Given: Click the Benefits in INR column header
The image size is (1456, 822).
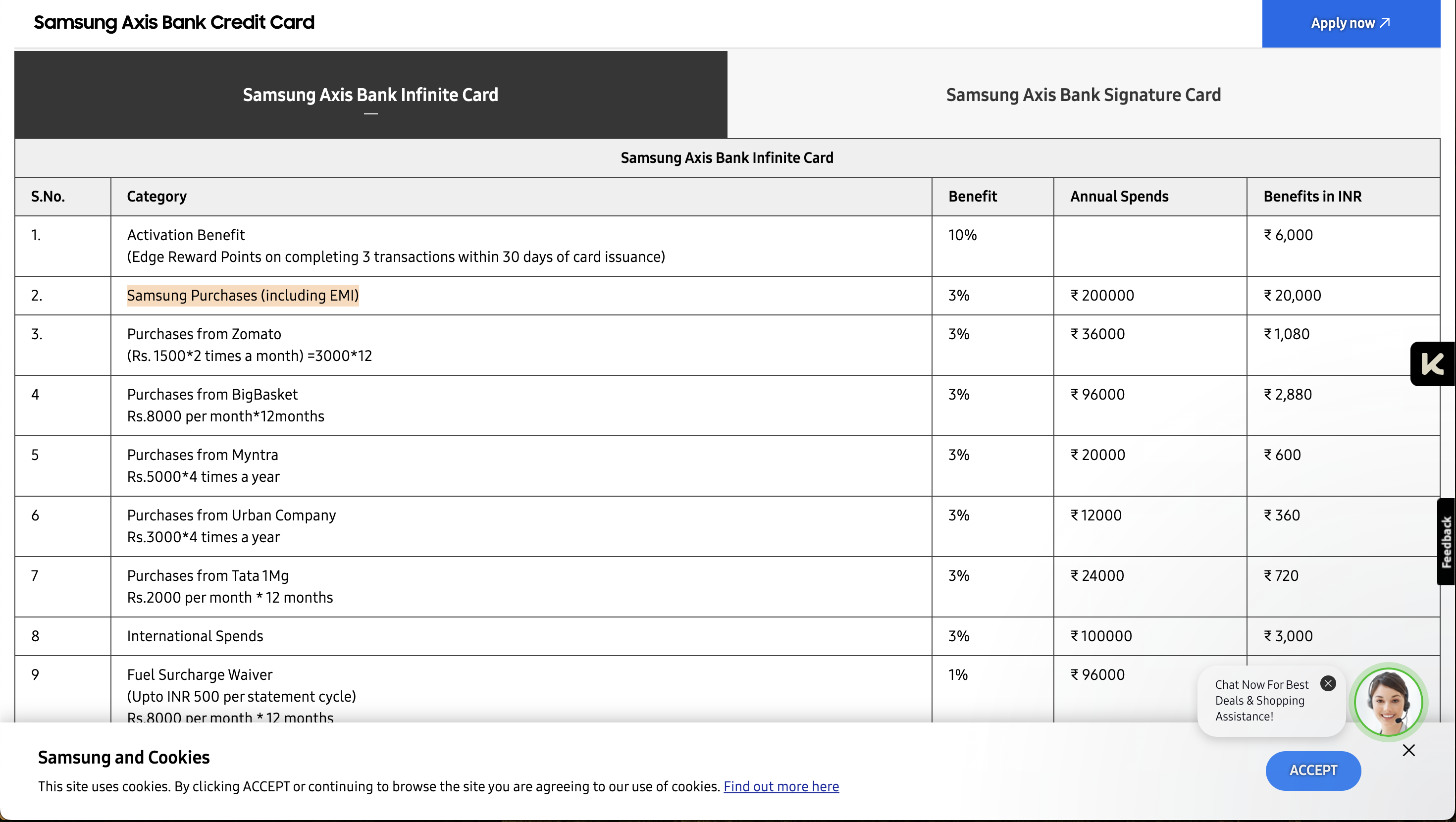Looking at the screenshot, I should click(1312, 196).
